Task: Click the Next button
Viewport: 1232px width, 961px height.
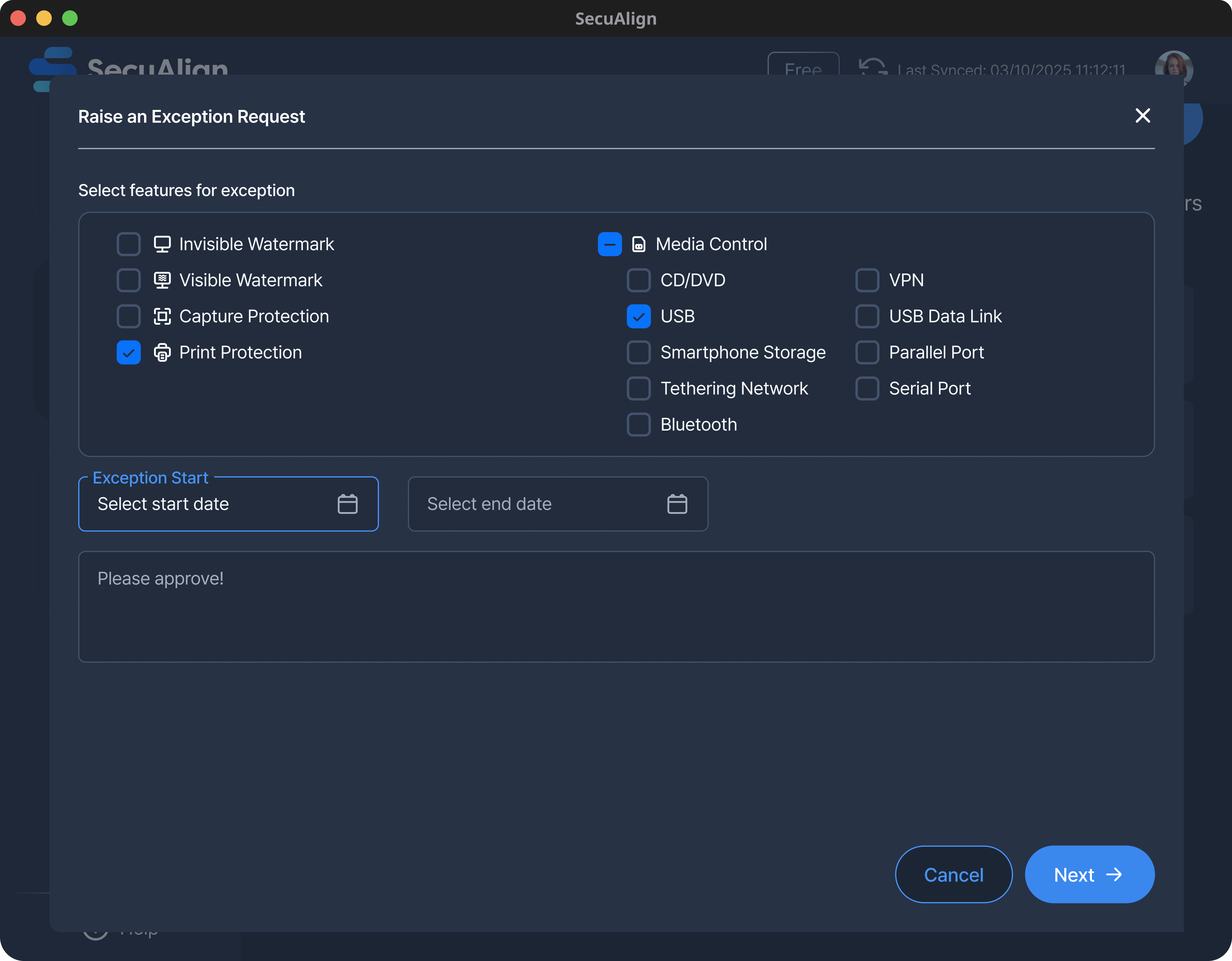Action: (1089, 874)
